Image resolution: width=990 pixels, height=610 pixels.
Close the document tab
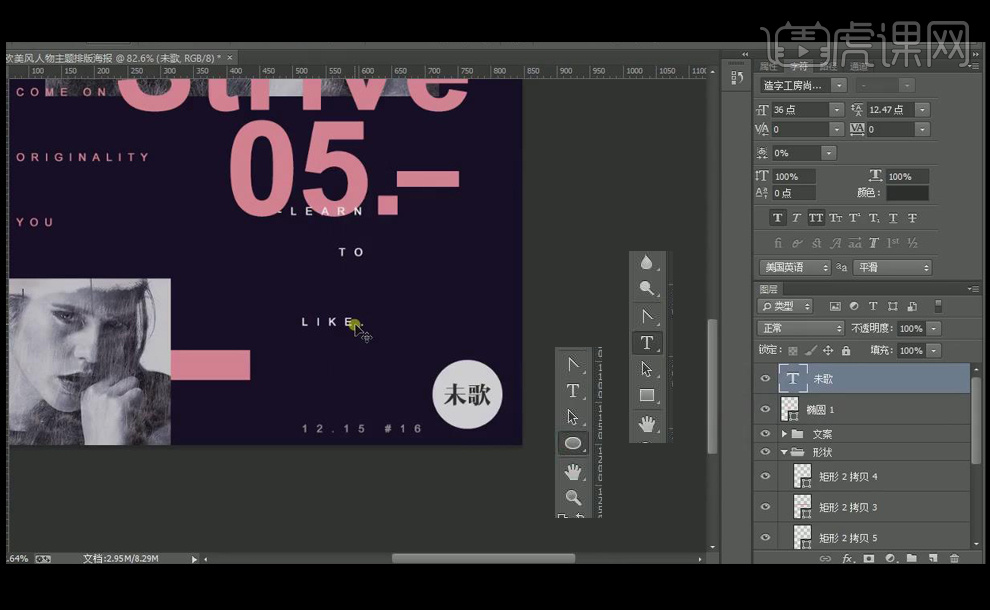(x=230, y=57)
